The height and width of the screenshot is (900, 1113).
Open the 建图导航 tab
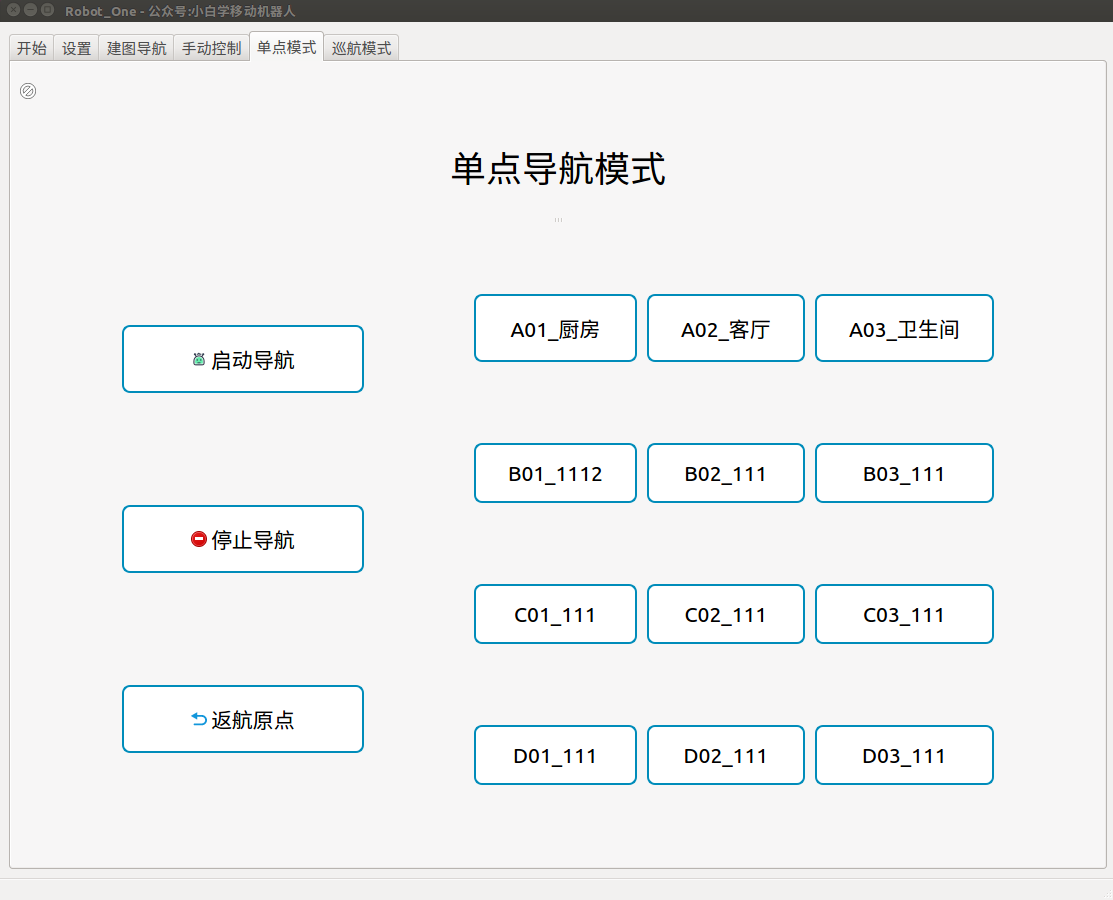pyautogui.click(x=136, y=48)
